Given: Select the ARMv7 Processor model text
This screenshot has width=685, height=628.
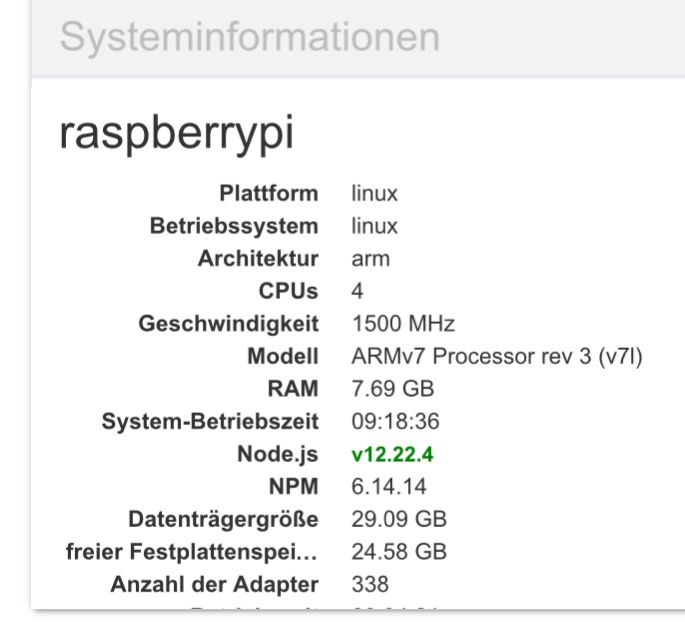Looking at the screenshot, I should pos(496,357).
